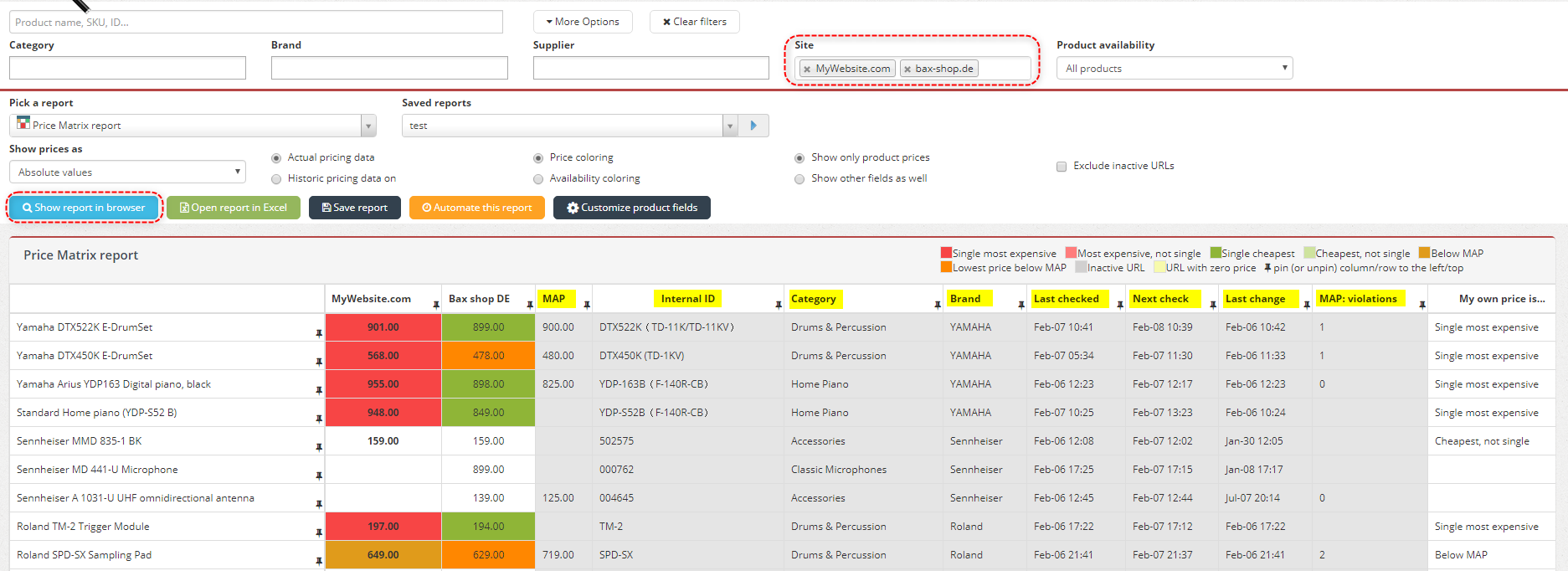Select Show only product prices
The height and width of the screenshot is (571, 1568).
tap(799, 158)
